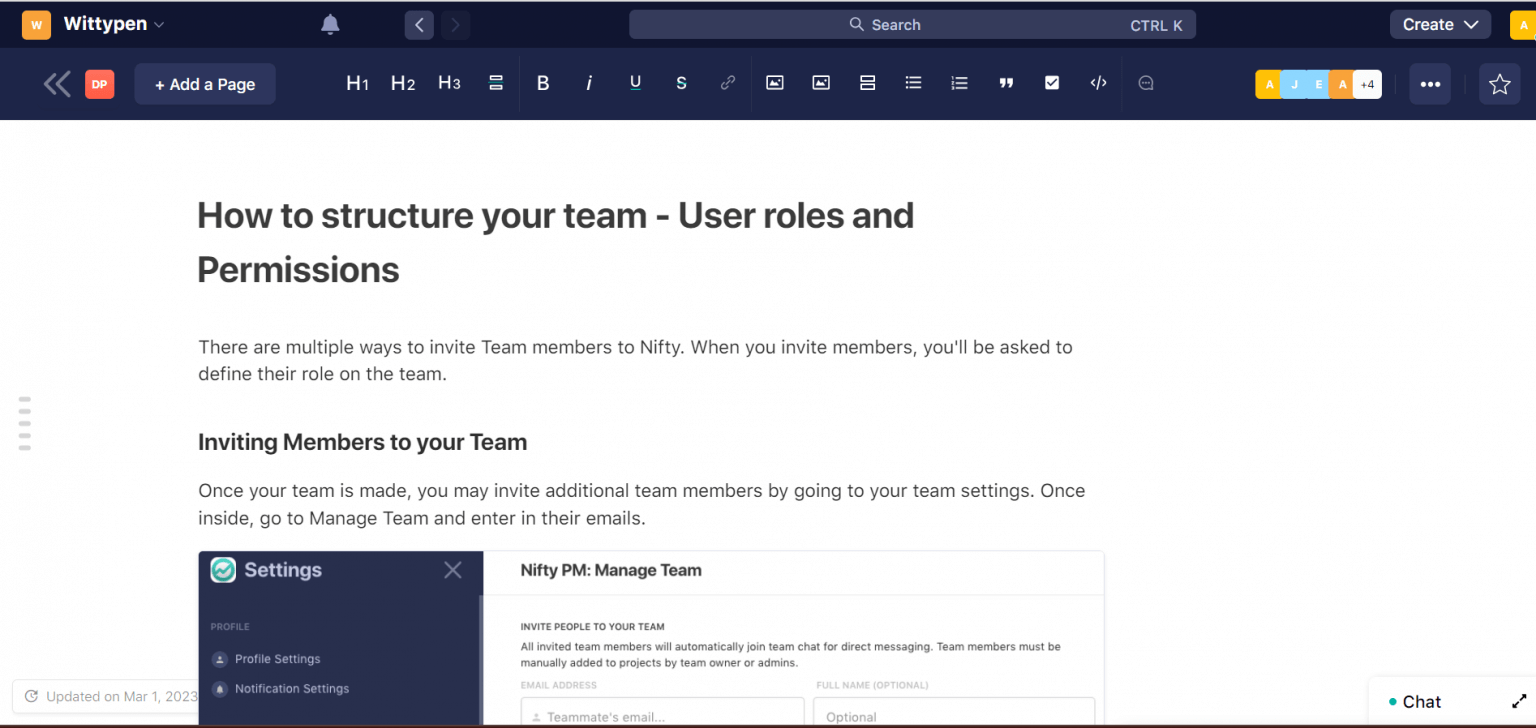Viewport: 1536px width, 728px height.
Task: Insert a blockquote
Action: click(x=1006, y=83)
